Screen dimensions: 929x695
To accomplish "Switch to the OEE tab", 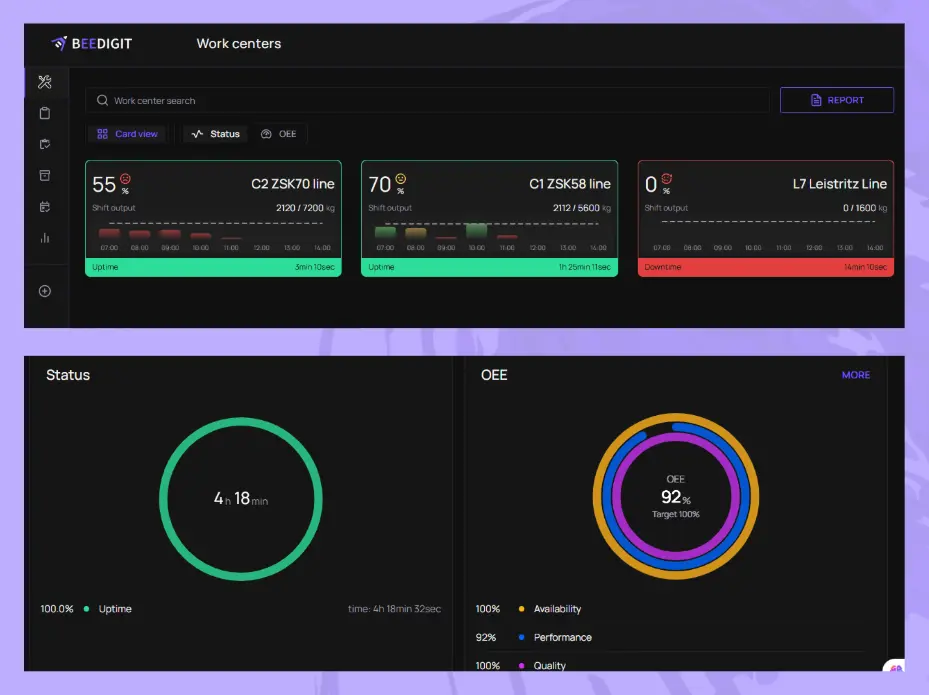I will (x=278, y=134).
